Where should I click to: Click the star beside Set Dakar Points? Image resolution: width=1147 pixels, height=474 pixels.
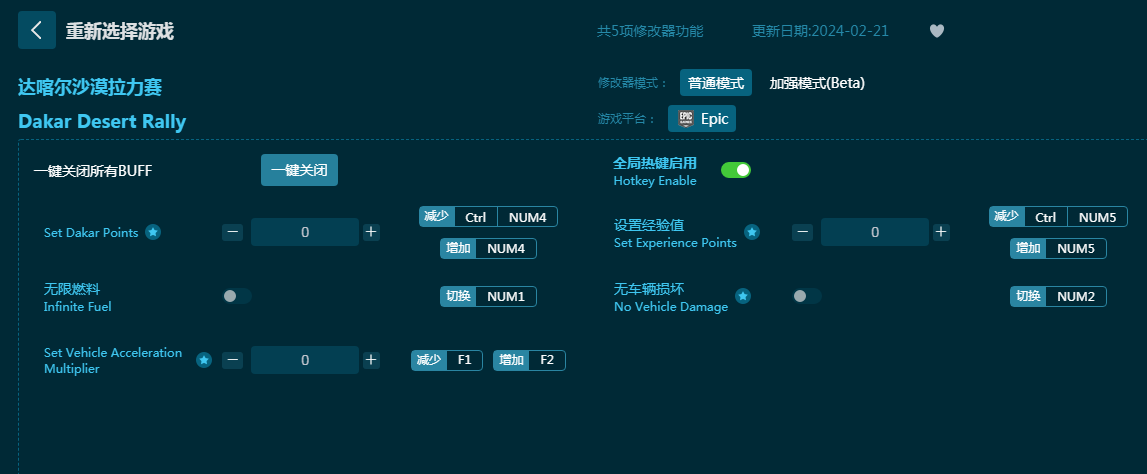(x=153, y=232)
